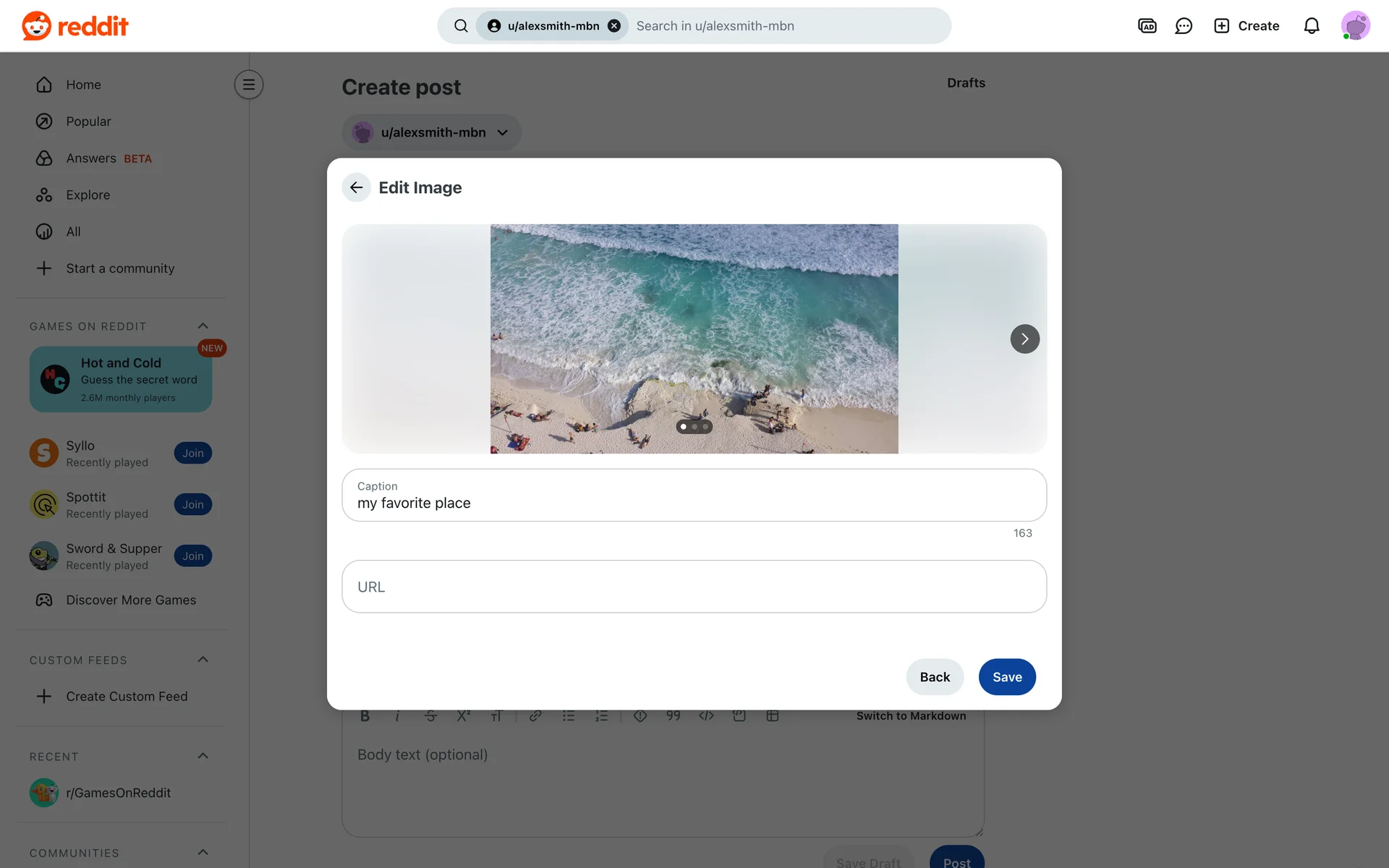Open Popular from the sidebar
The image size is (1389, 868).
click(x=88, y=122)
